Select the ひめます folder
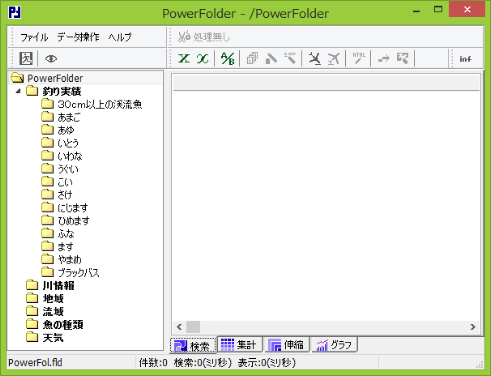This screenshot has width=491, height=376. click(x=73, y=221)
